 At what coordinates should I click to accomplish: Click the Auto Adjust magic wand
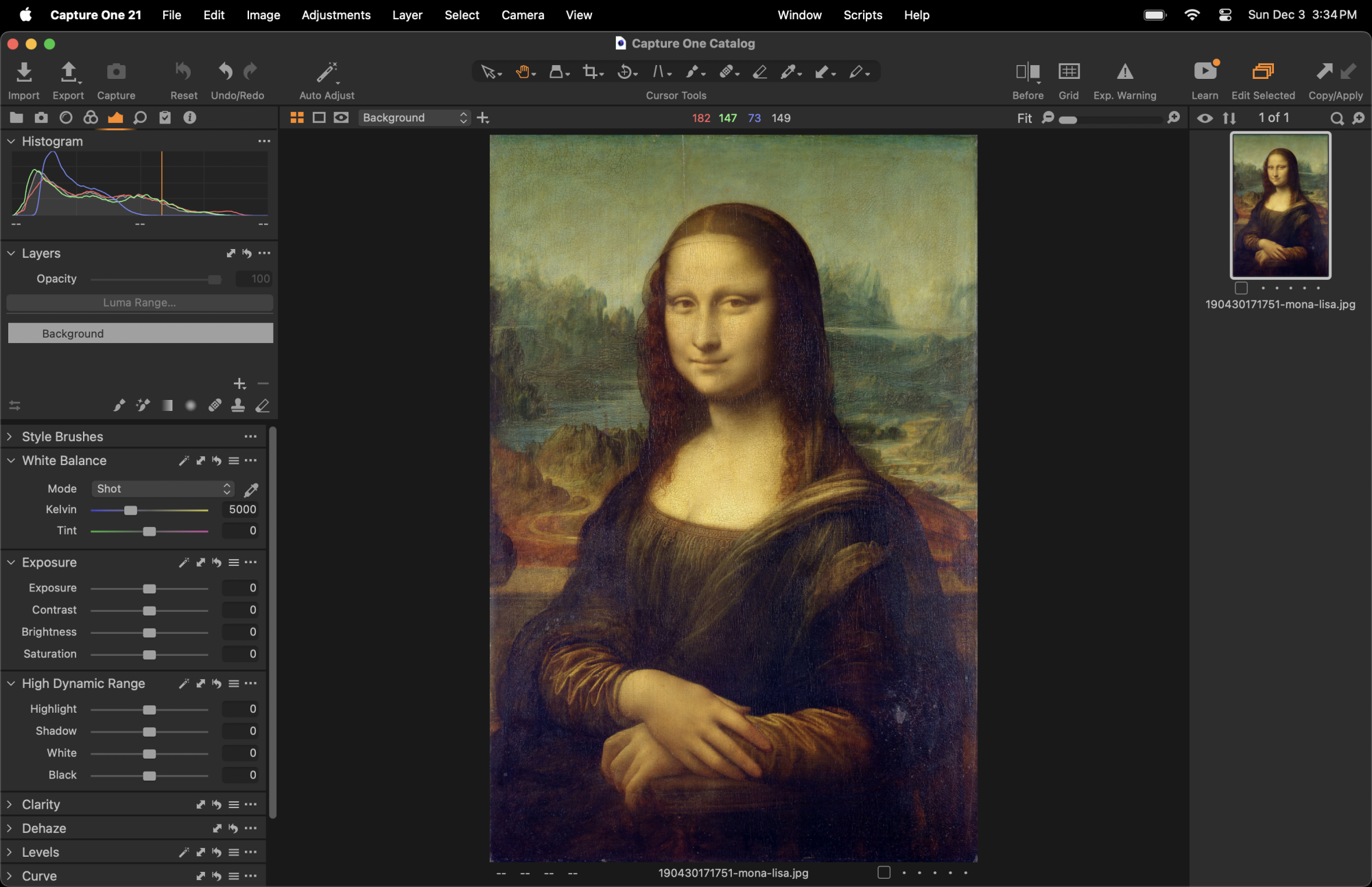pos(327,72)
